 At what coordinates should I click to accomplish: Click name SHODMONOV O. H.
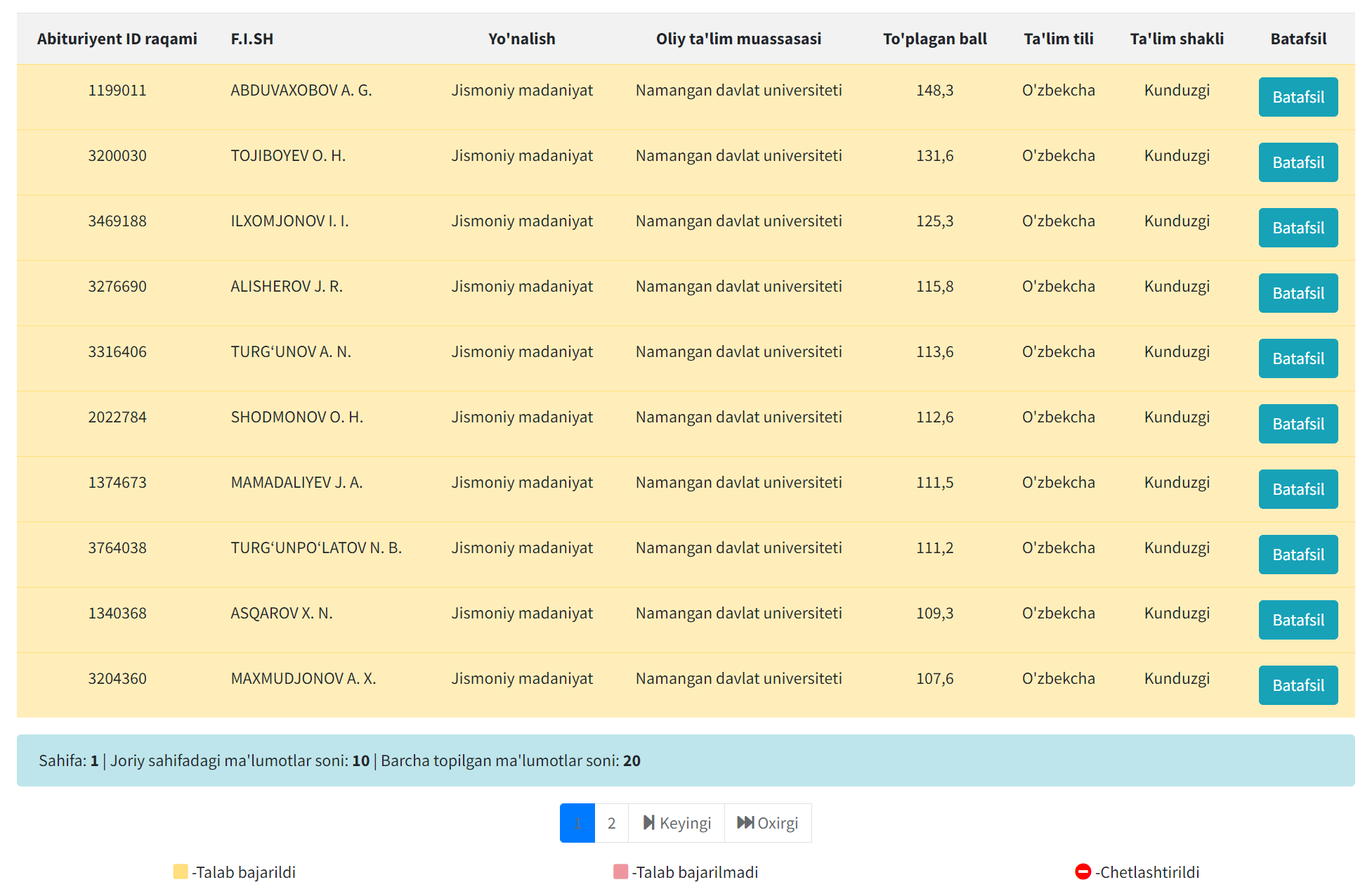click(297, 417)
